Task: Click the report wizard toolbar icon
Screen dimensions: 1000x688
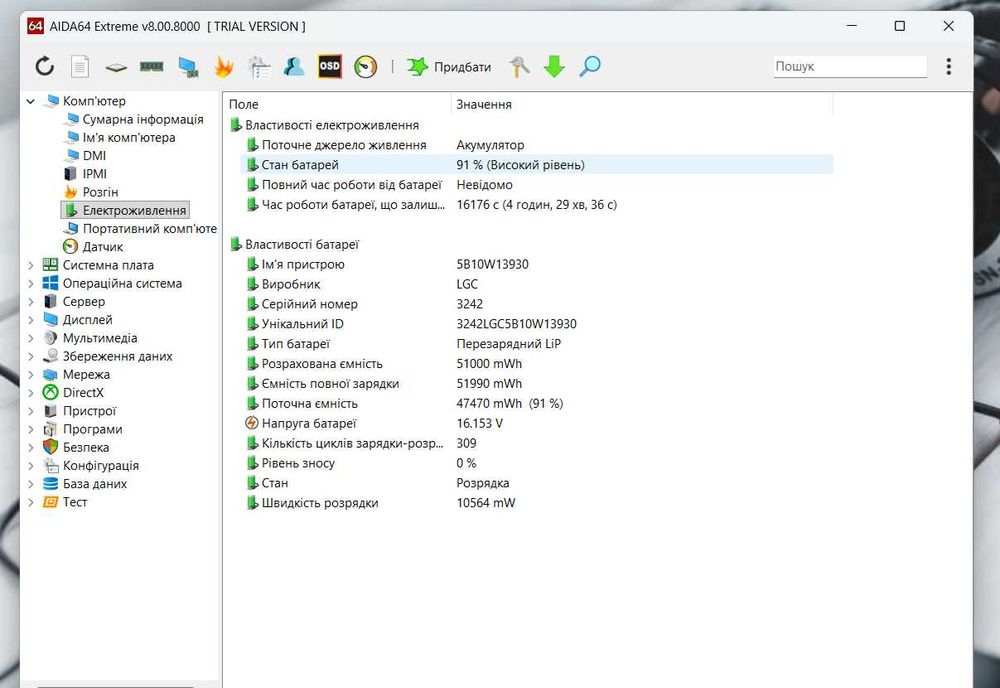Action: pos(259,67)
